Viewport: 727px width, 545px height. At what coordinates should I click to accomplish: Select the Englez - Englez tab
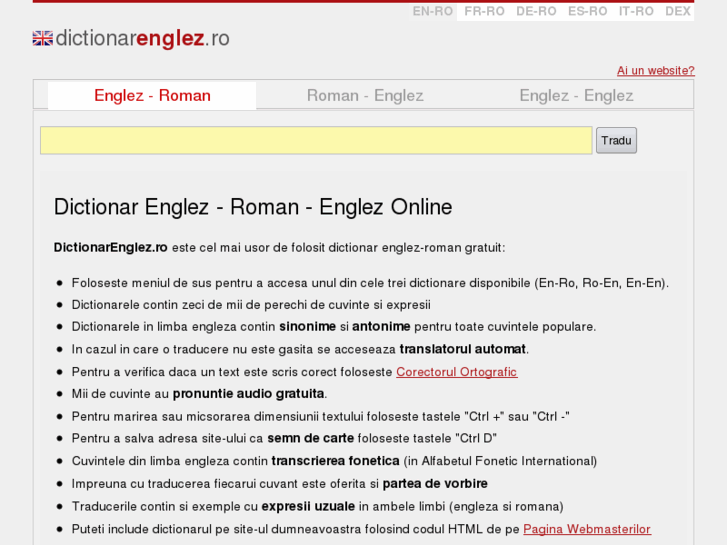[x=576, y=96]
